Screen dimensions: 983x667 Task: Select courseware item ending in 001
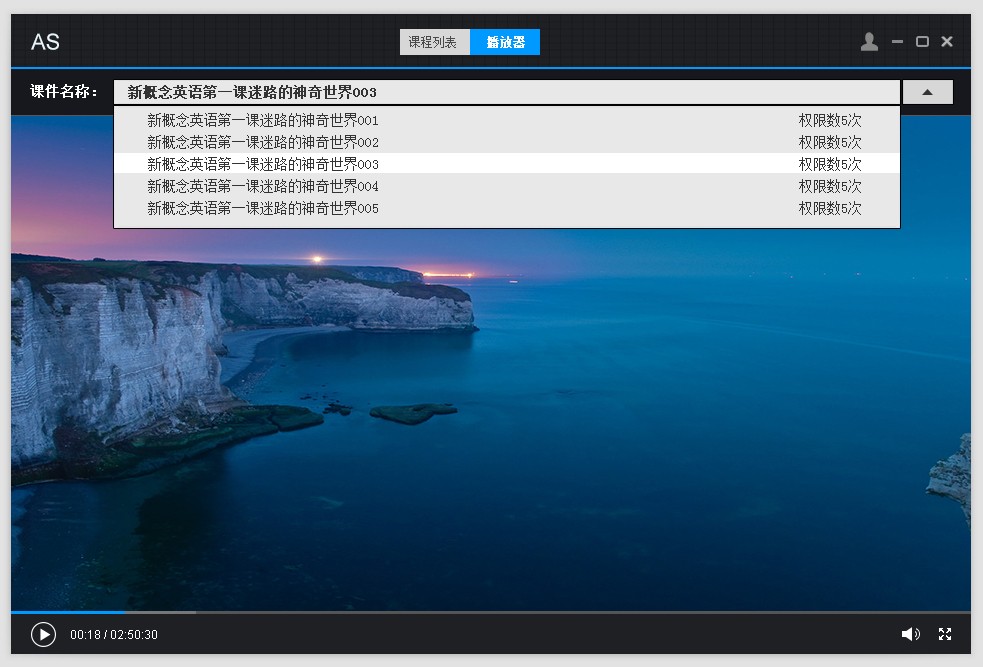[263, 120]
